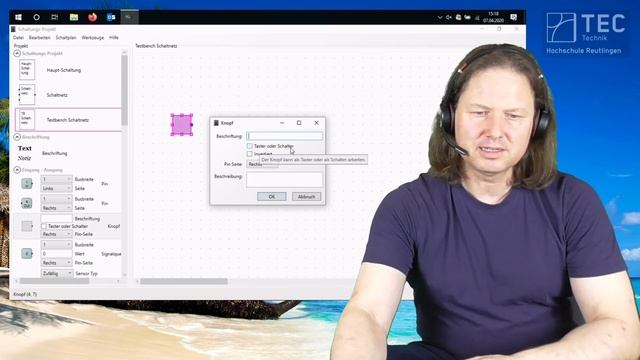Select the output pin component icon
Screen dimensions: 640x360
(x=27, y=203)
